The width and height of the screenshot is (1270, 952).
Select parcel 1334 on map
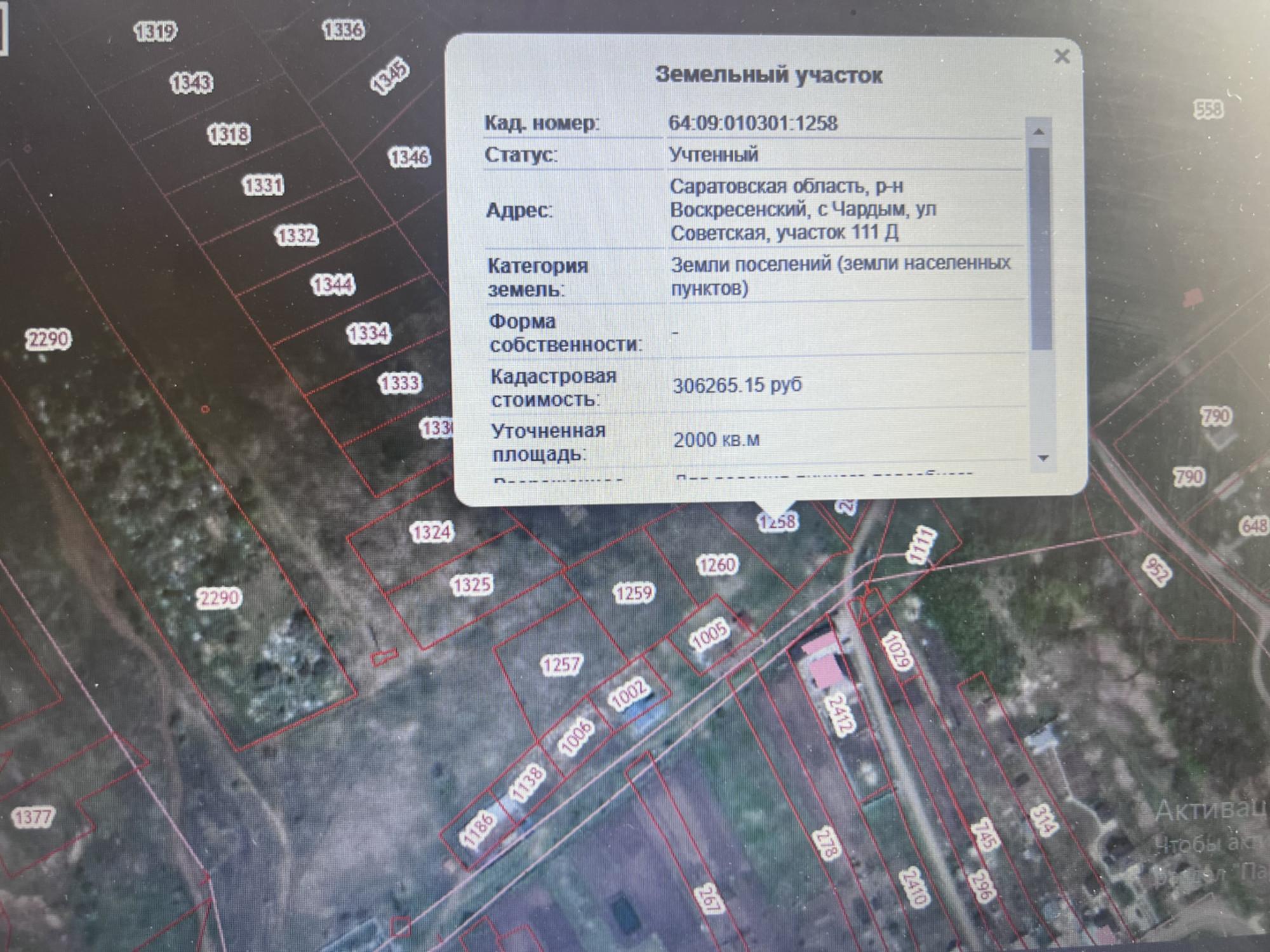pos(368,333)
